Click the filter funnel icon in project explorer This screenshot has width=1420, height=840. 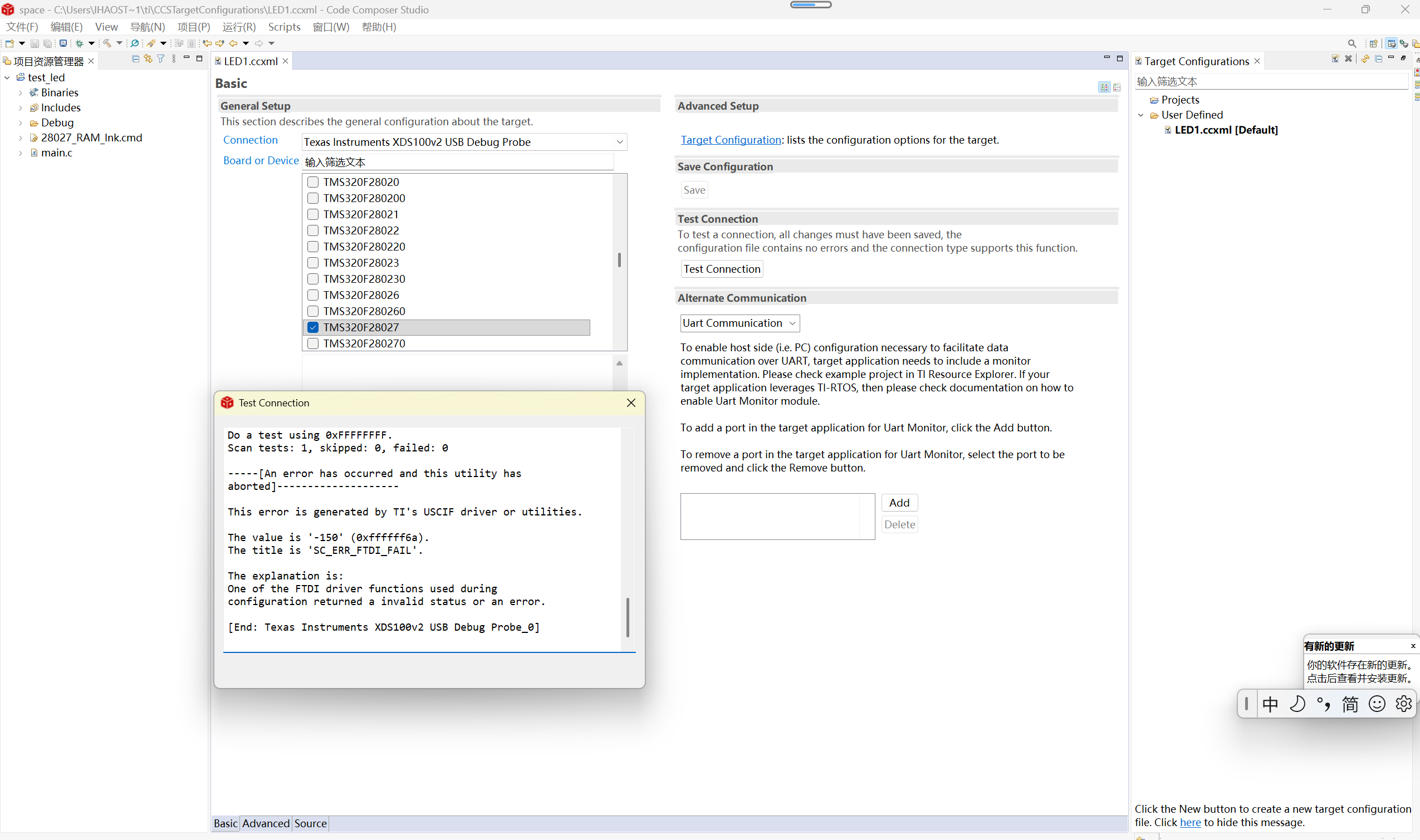[x=161, y=59]
